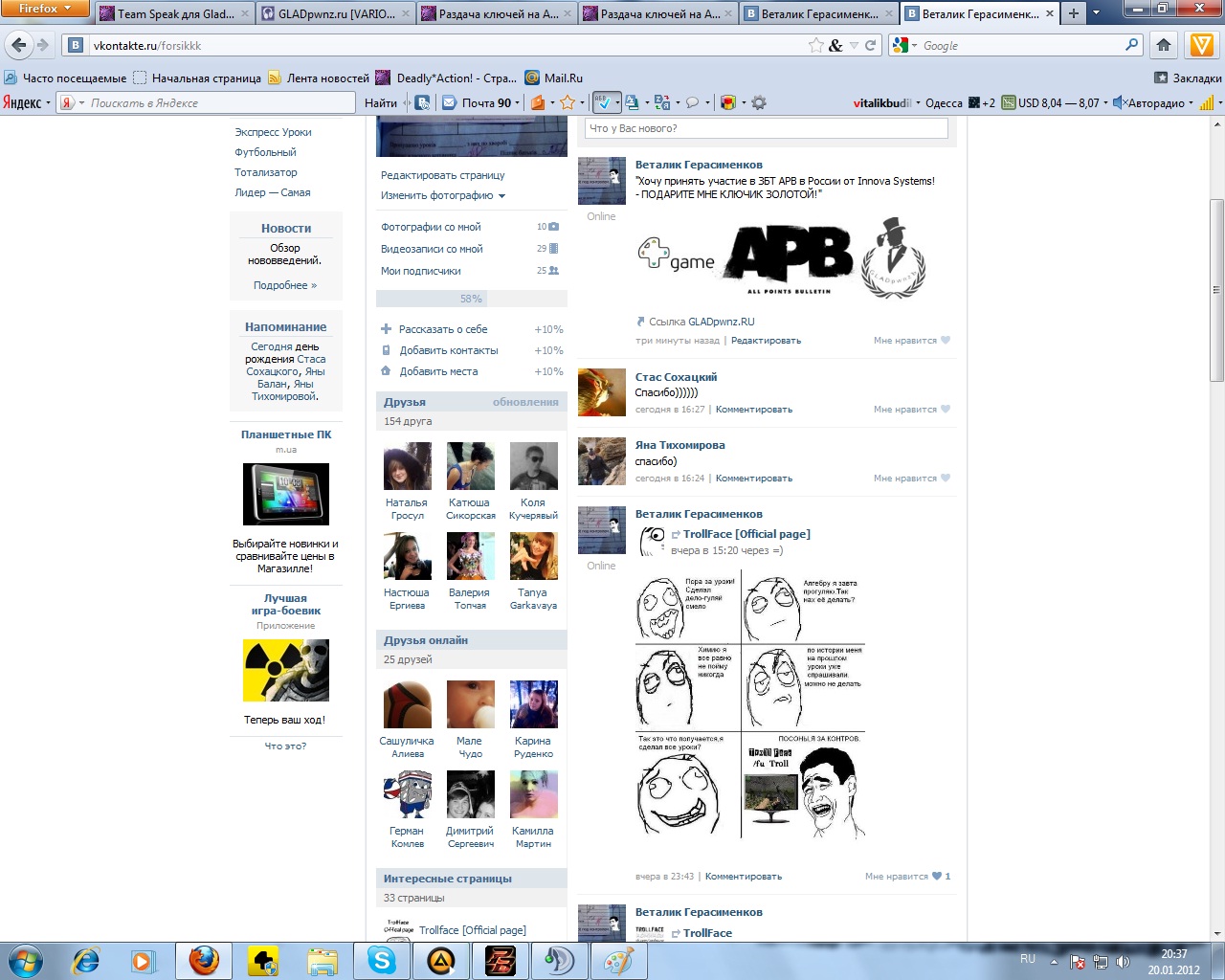The image size is (1225, 980).
Task: Open the Yandex toolbar settings gear
Action: point(759,102)
